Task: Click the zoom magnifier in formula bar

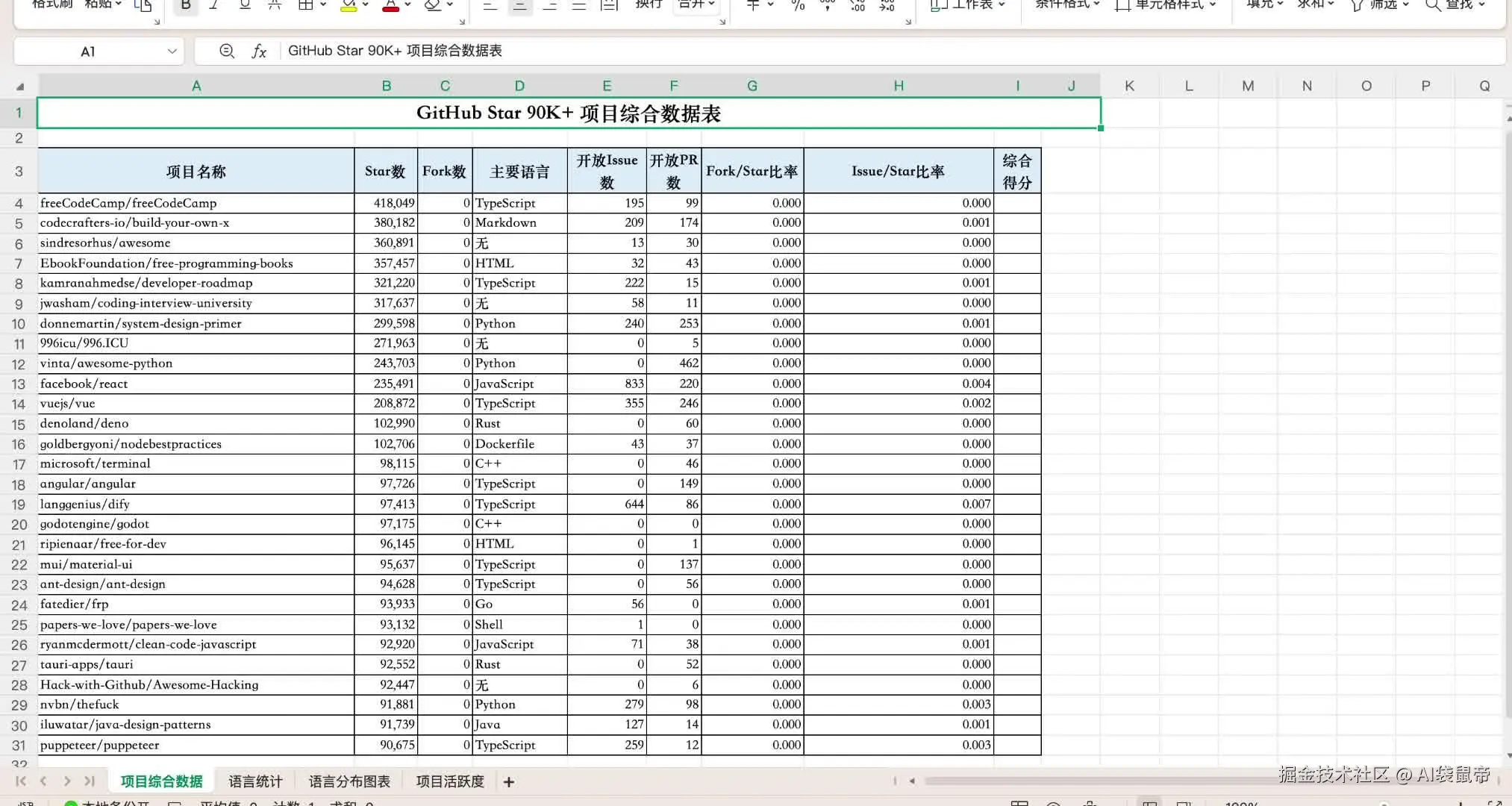Action: (227, 51)
